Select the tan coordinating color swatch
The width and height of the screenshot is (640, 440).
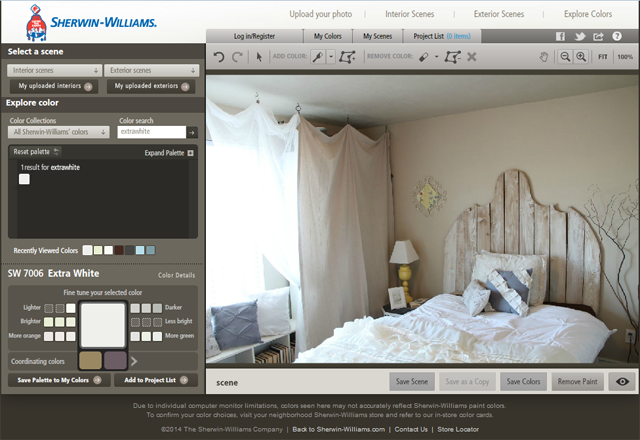(x=90, y=361)
